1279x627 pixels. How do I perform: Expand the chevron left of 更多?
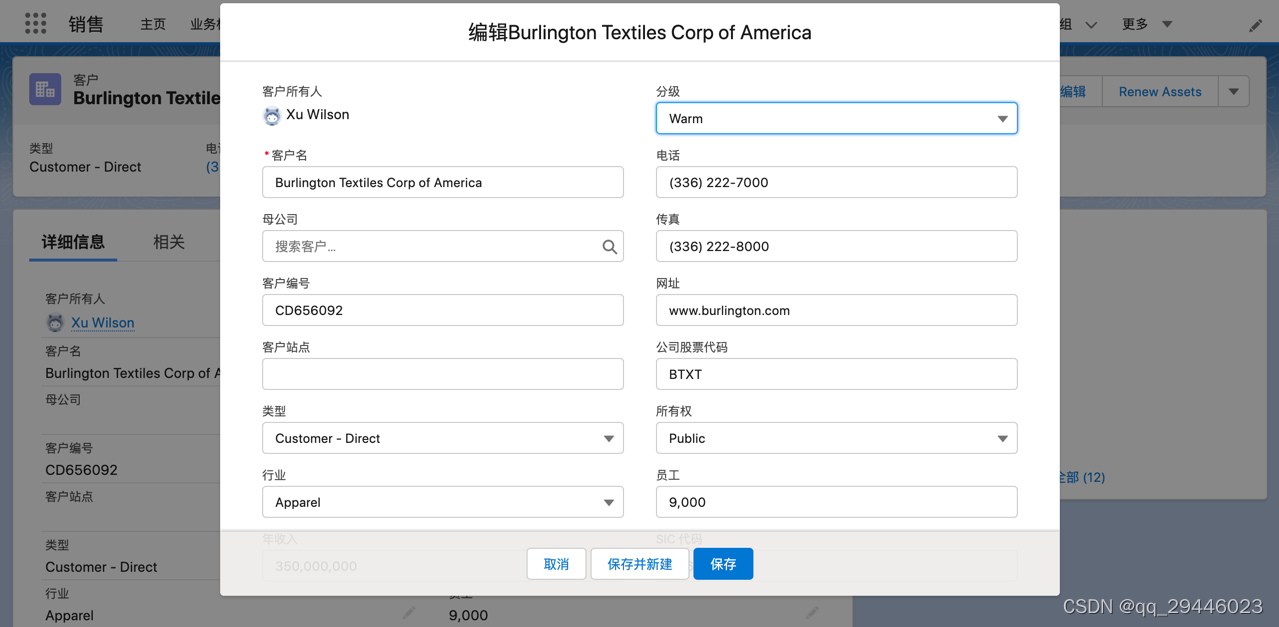pyautogui.click(x=1091, y=25)
